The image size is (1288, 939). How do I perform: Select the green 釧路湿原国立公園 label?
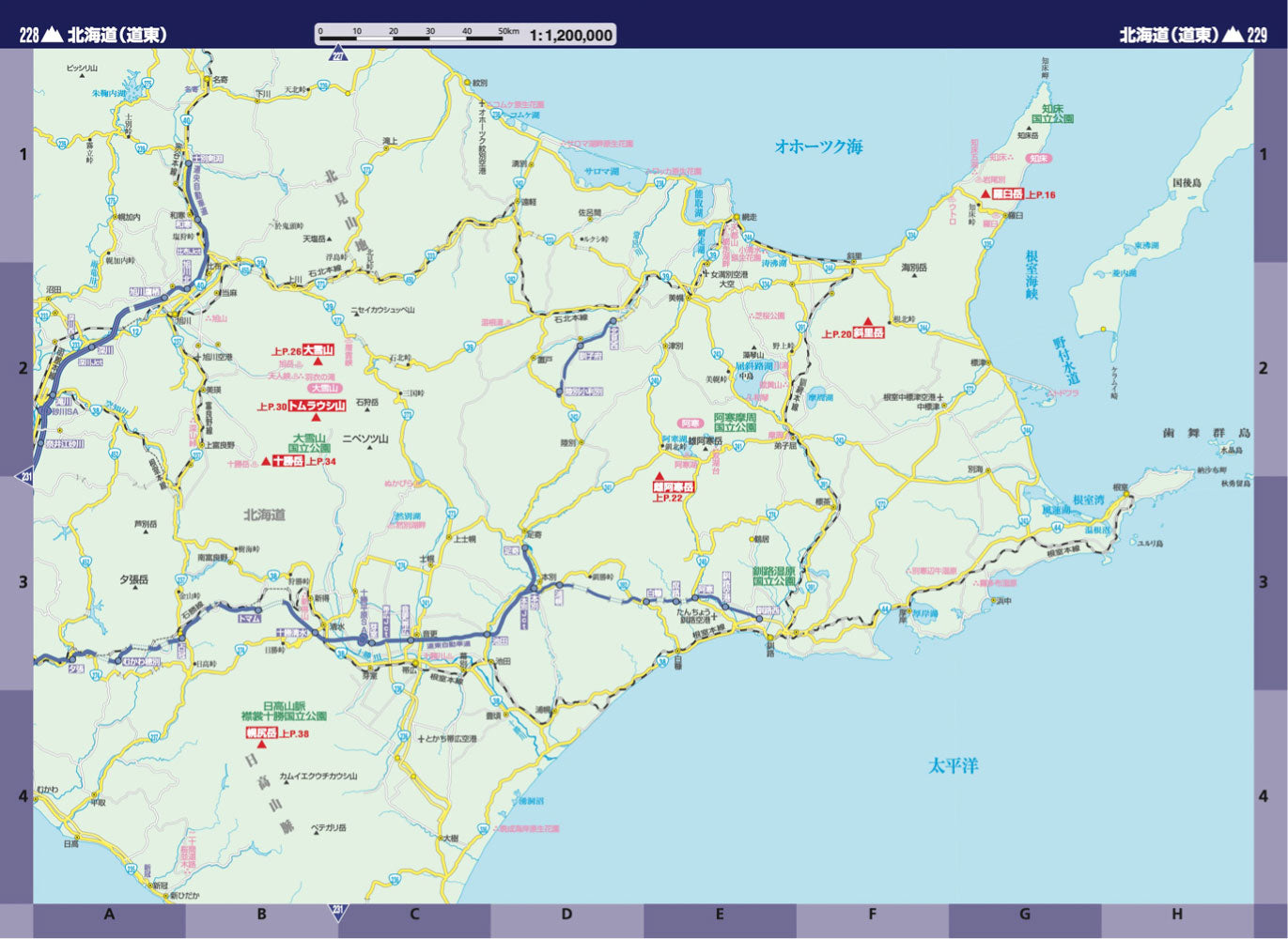coord(774,576)
